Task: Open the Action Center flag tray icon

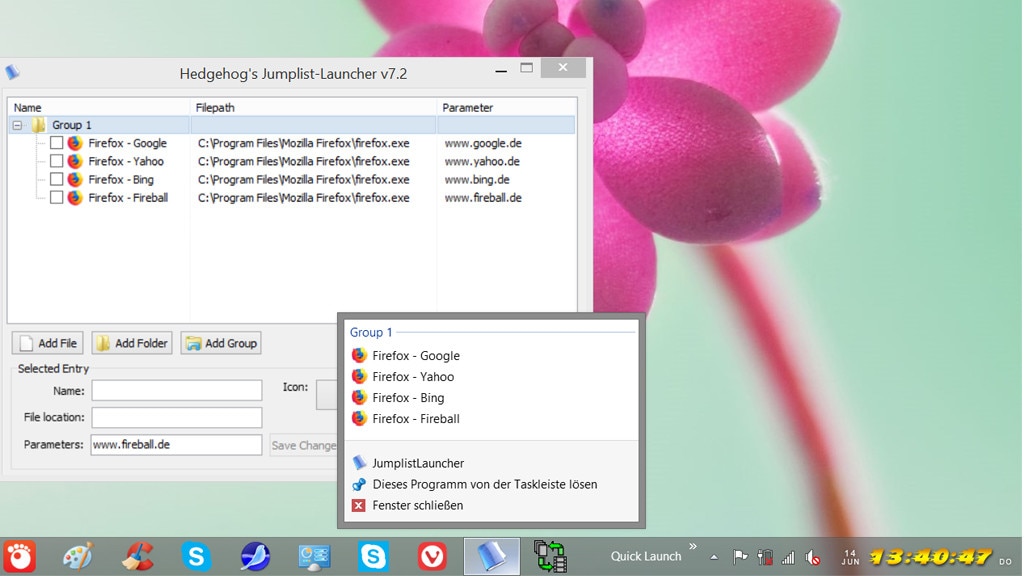Action: 741,557
